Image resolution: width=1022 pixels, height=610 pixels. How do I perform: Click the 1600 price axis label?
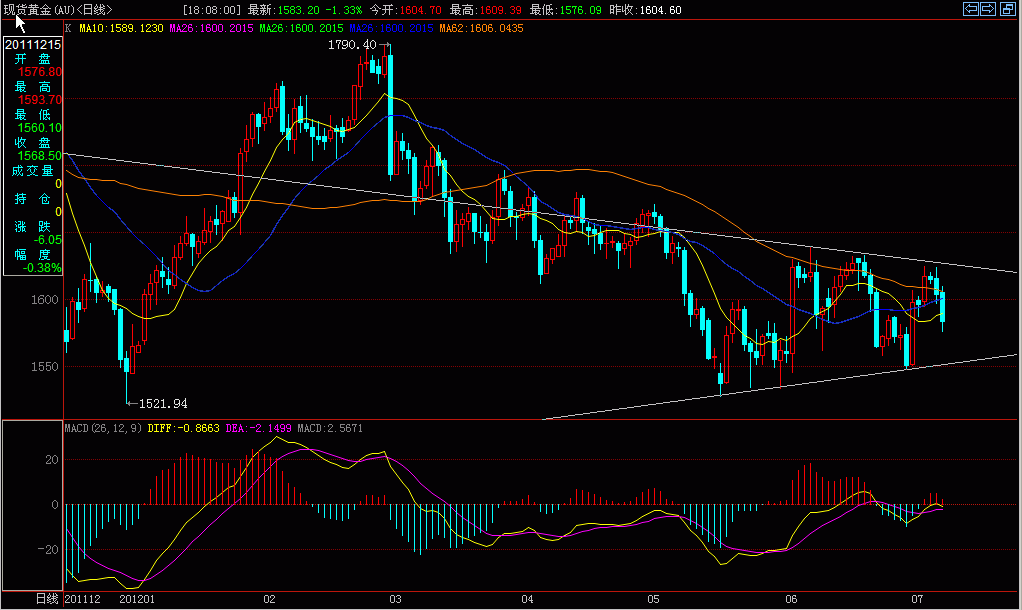(x=44, y=300)
